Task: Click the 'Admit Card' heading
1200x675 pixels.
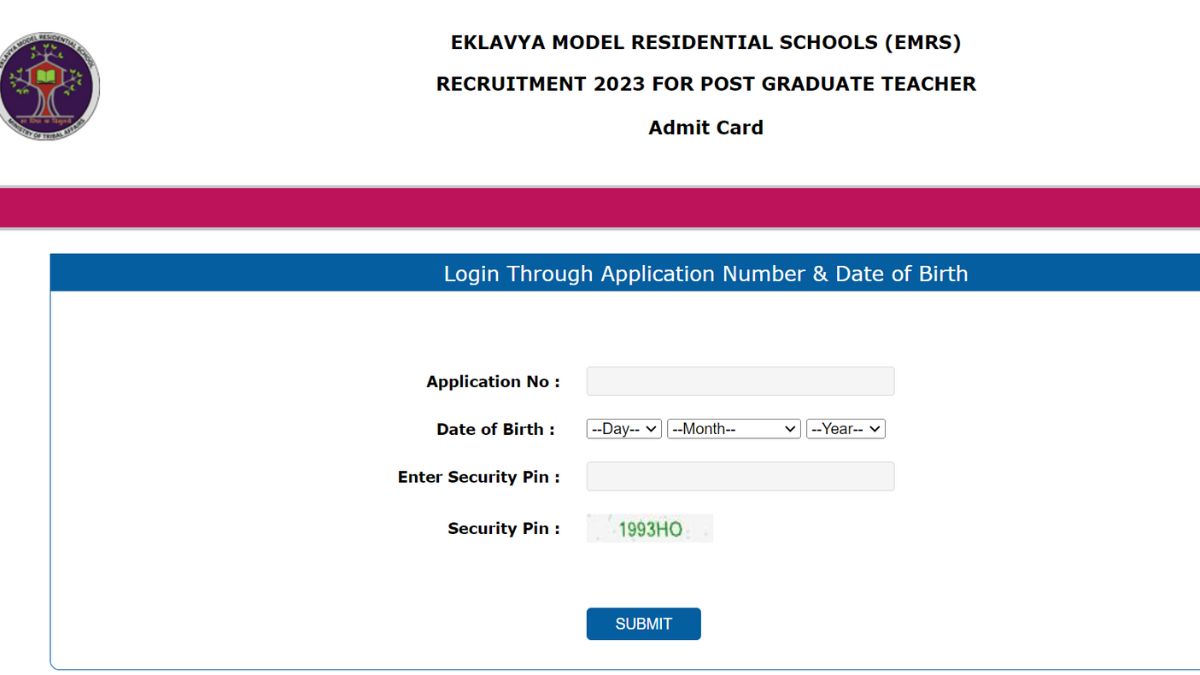Action: tap(706, 127)
